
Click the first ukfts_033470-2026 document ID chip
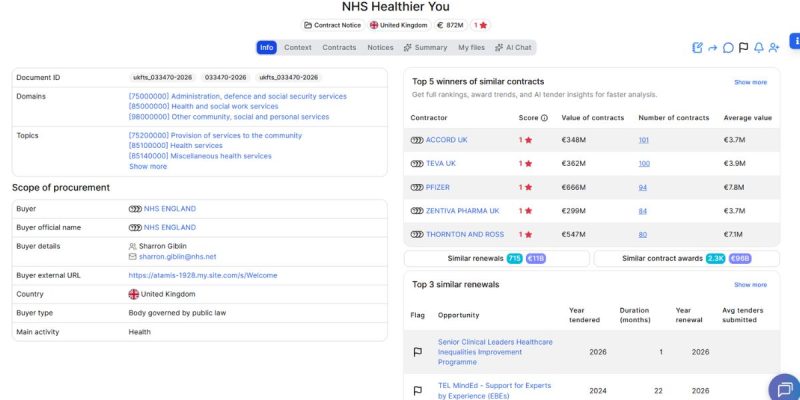click(162, 78)
